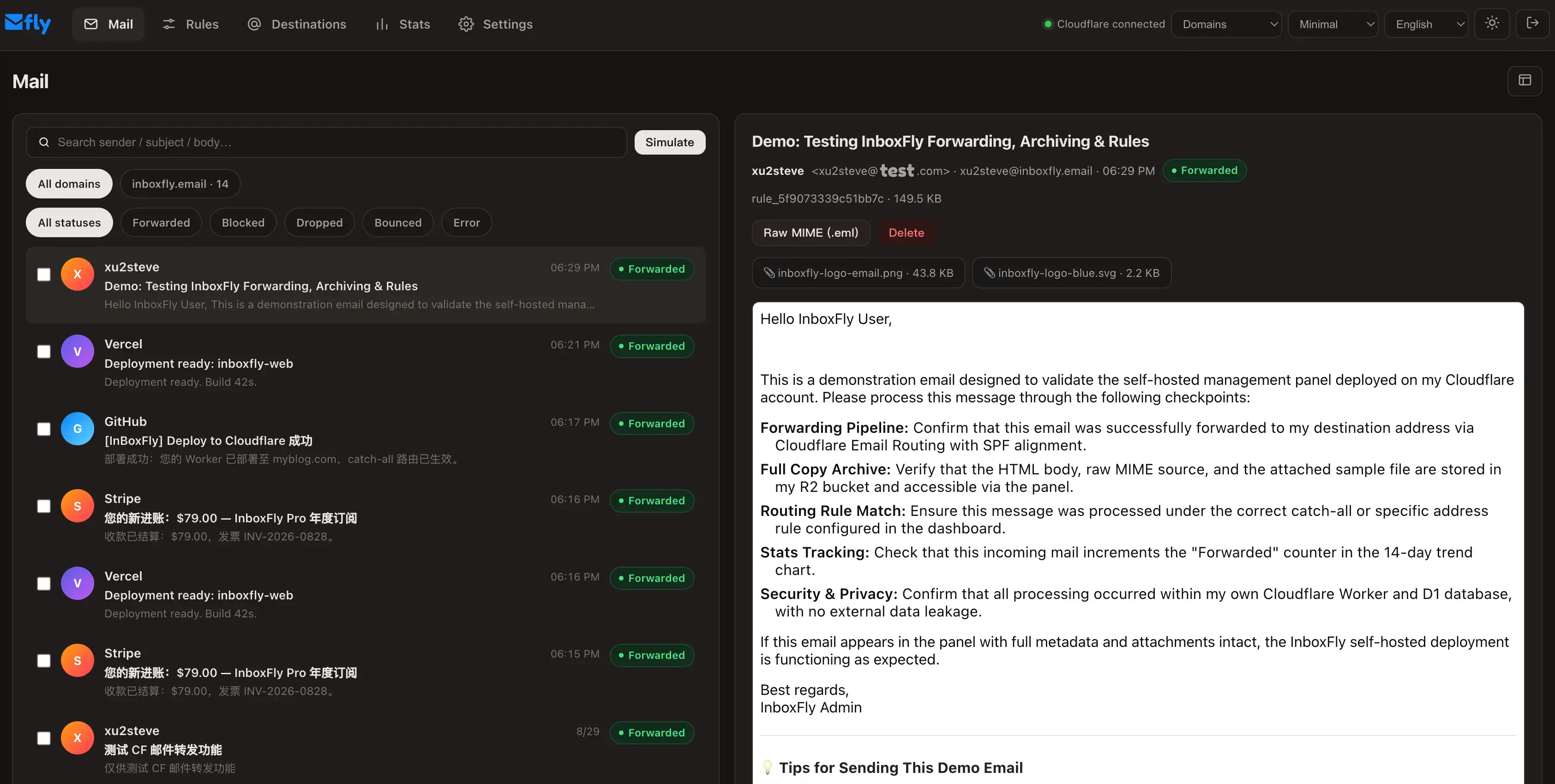1555x784 pixels.
Task: Show only Dropped emails
Action: coord(319,223)
